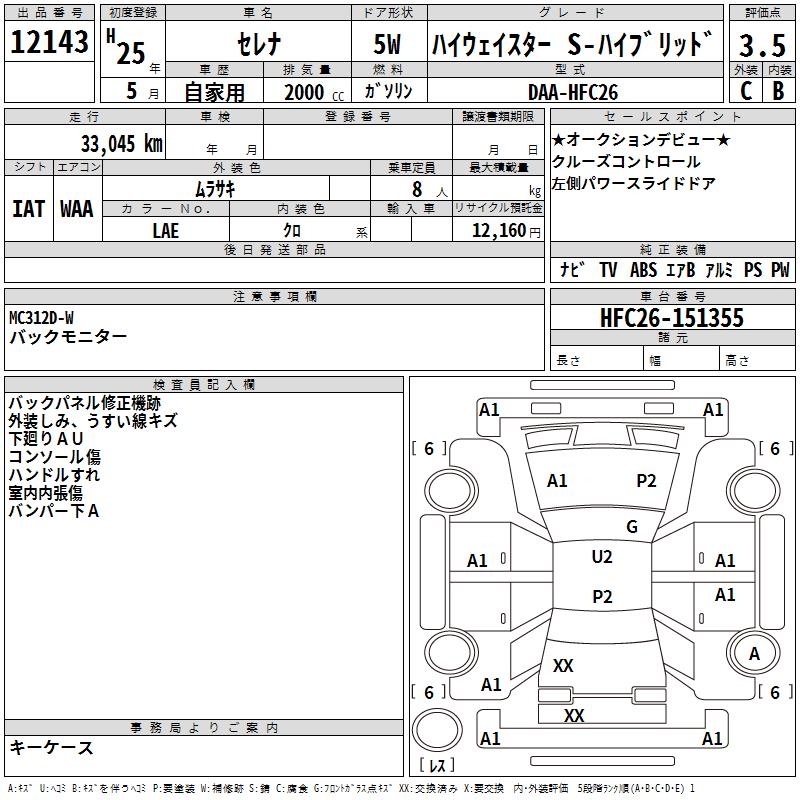Select the chassis number HFC26-151355

[x=672, y=318]
